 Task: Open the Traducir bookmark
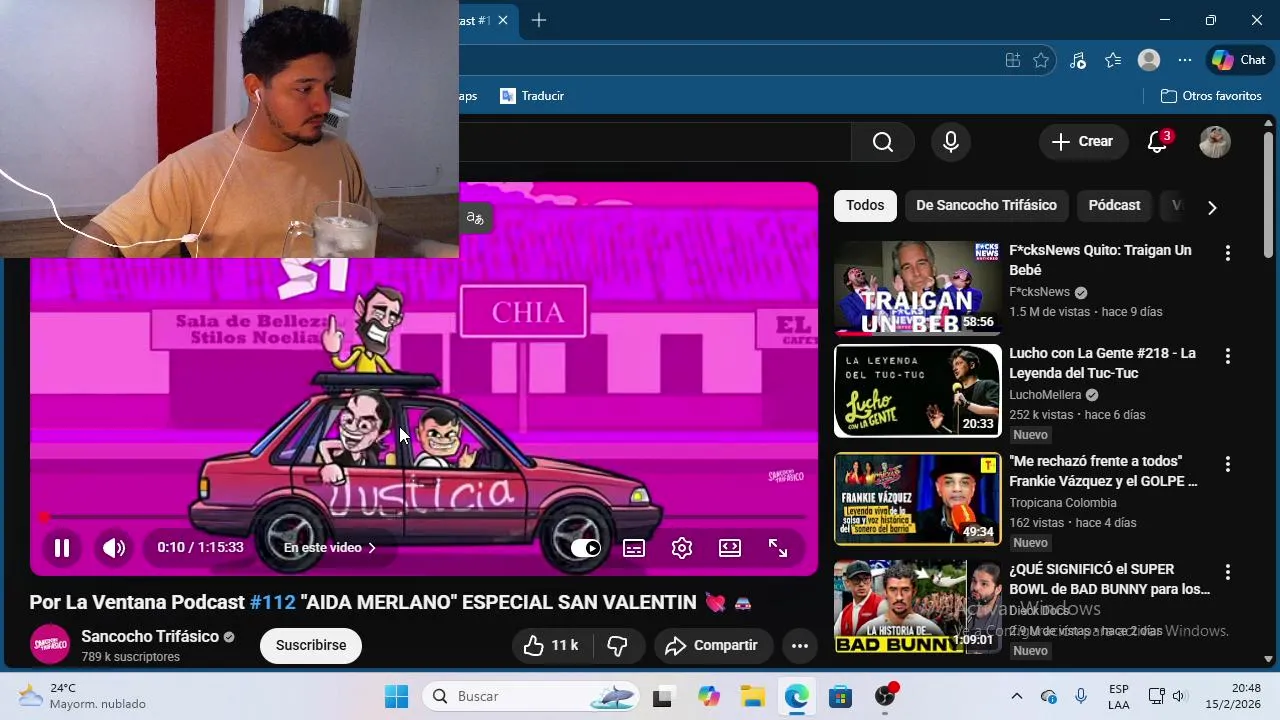pyautogui.click(x=532, y=96)
